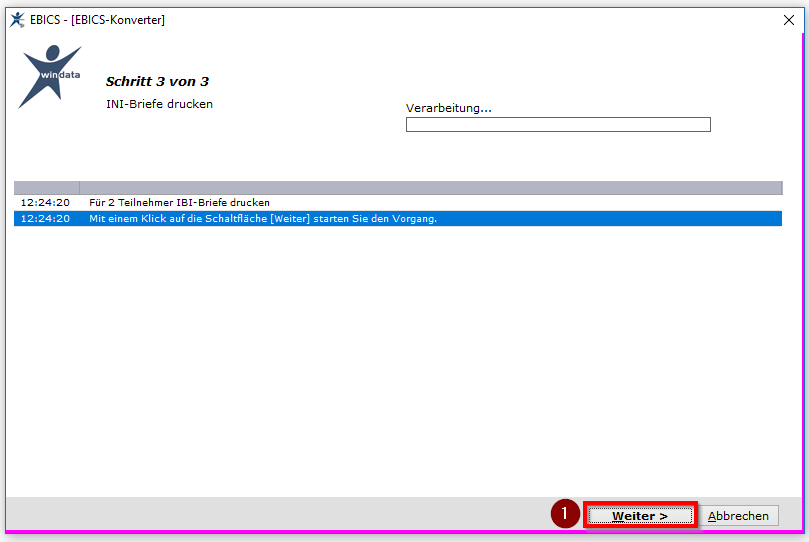Close the EBICS-Konverter window
The width and height of the screenshot is (809, 542).
point(788,20)
